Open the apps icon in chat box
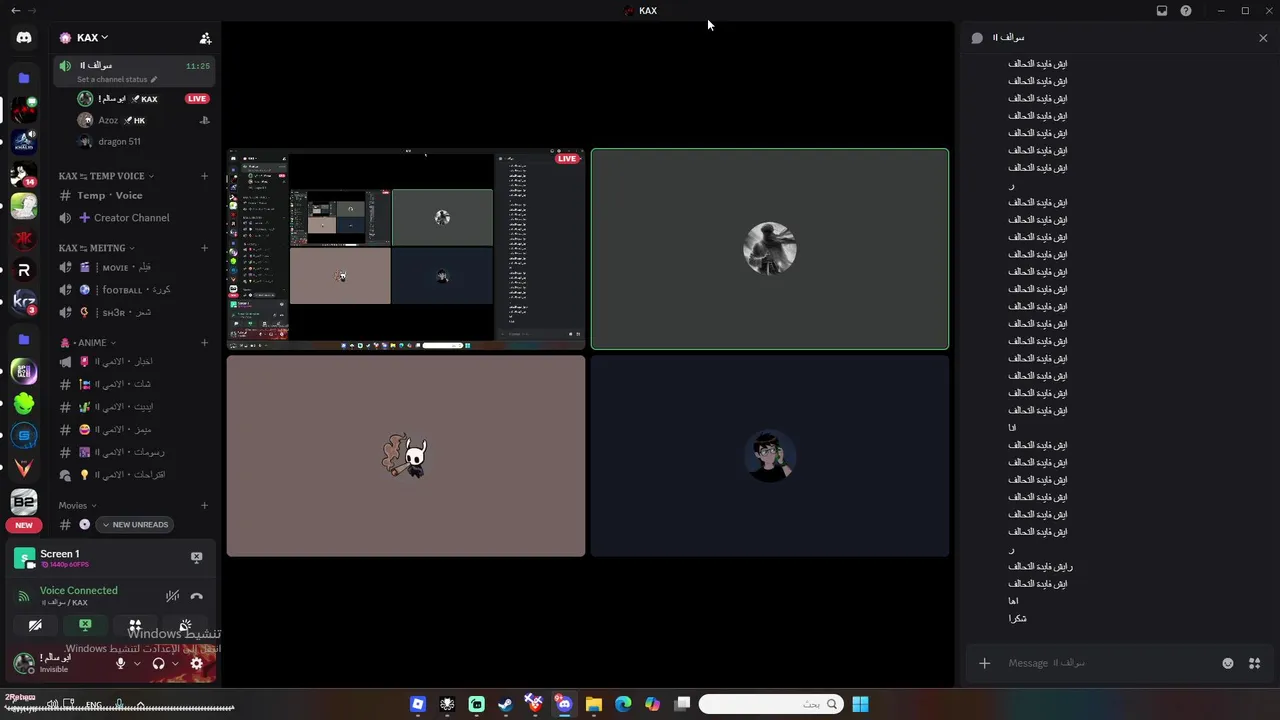Viewport: 1280px width, 720px height. pos(1254,663)
